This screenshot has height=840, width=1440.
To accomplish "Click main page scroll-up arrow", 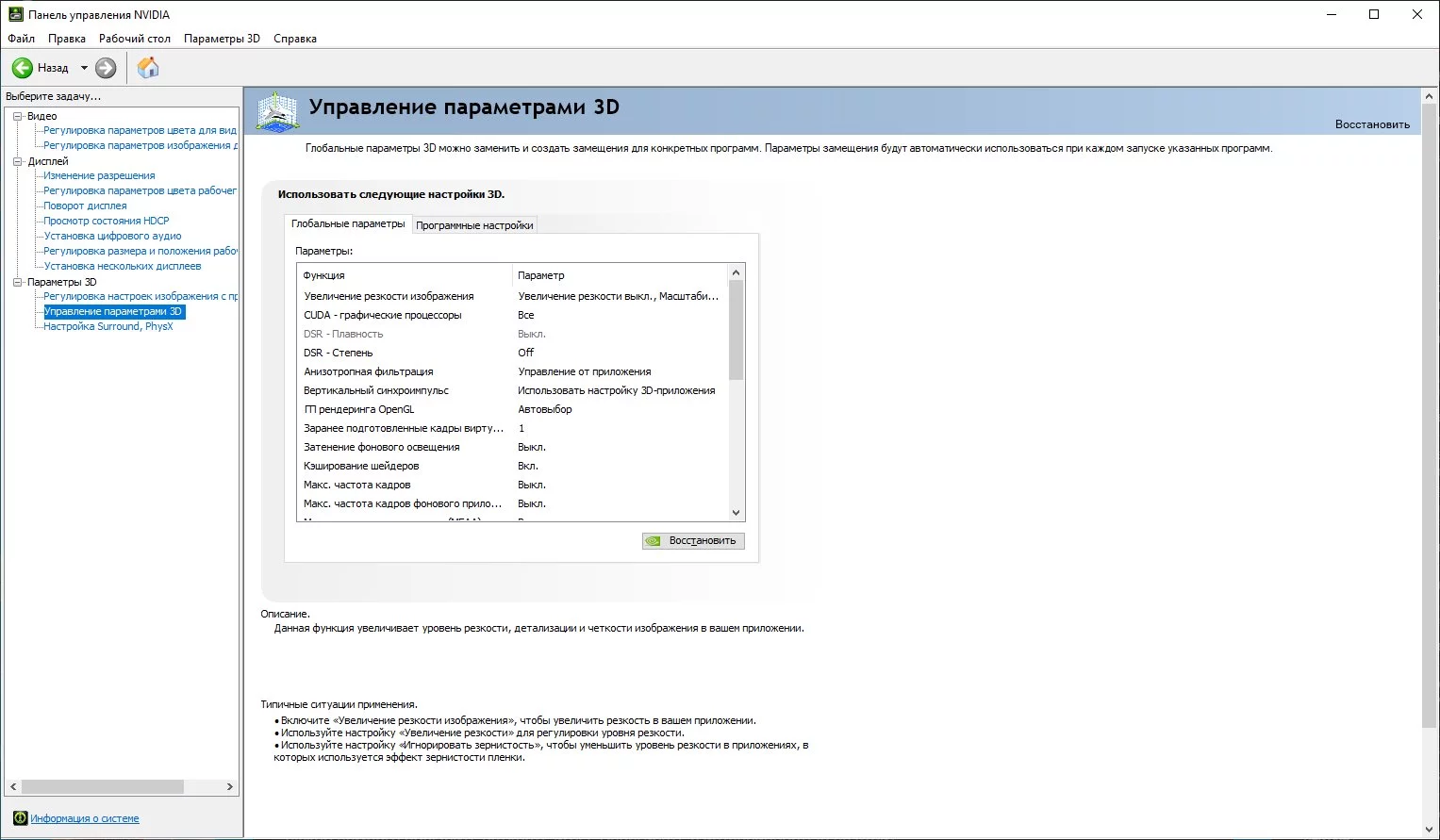I will pyautogui.click(x=1430, y=96).
